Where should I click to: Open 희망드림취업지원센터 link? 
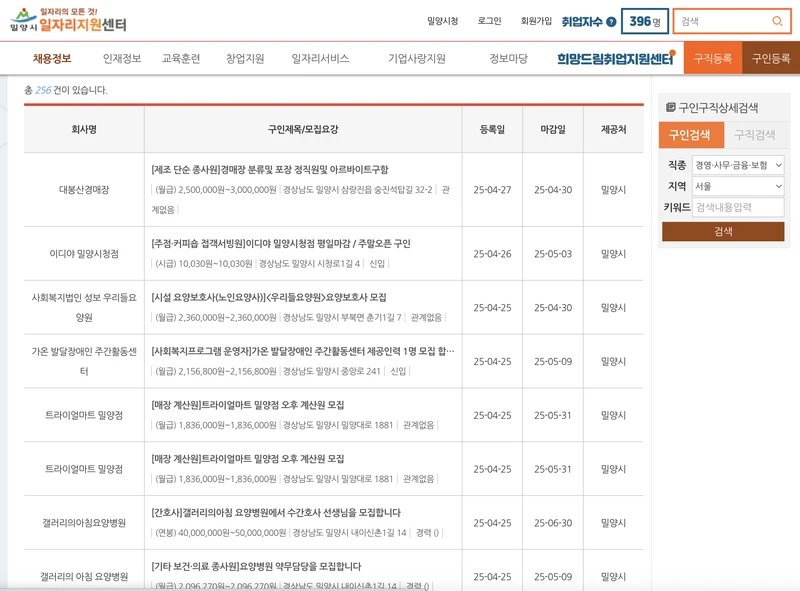(615, 59)
